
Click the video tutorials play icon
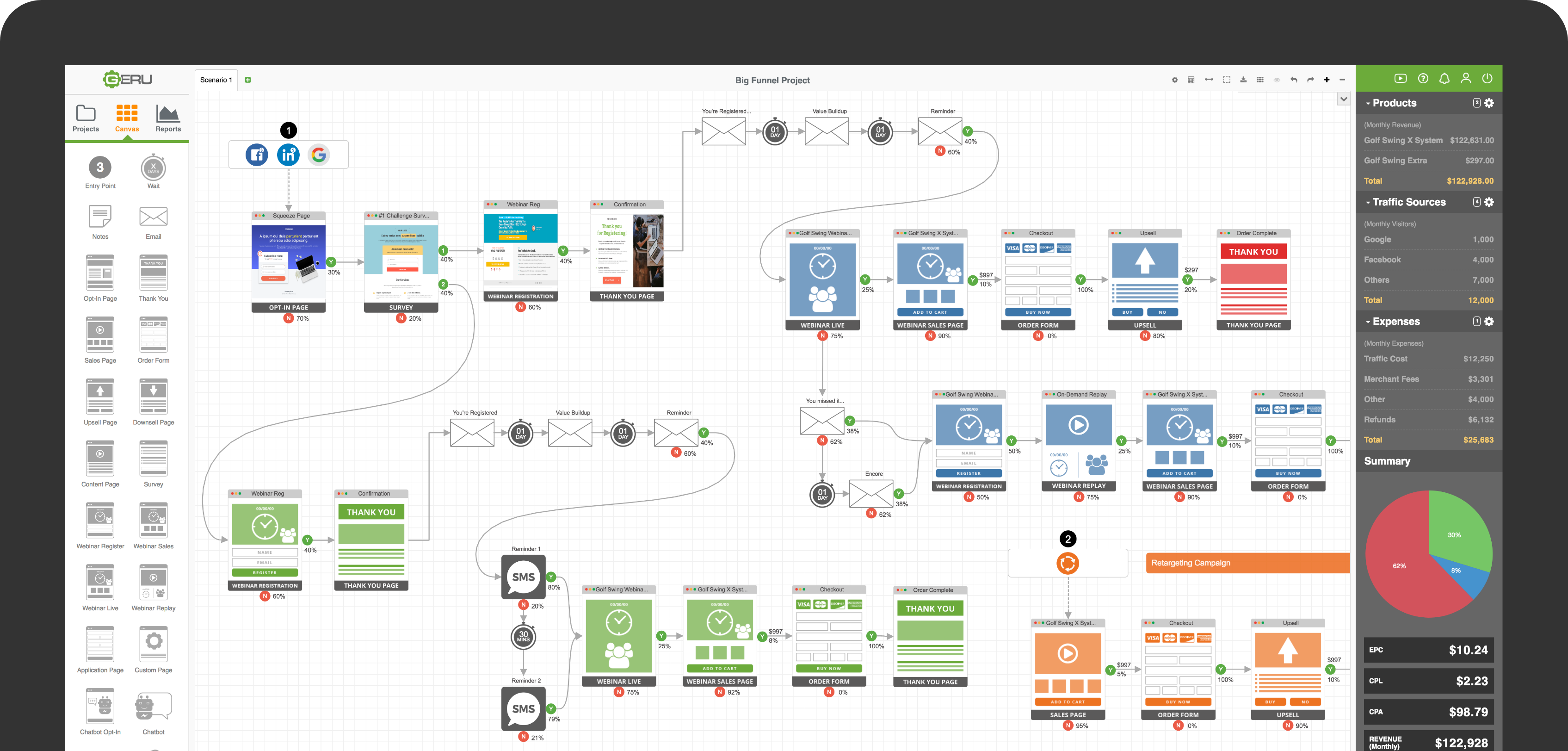click(x=1401, y=79)
